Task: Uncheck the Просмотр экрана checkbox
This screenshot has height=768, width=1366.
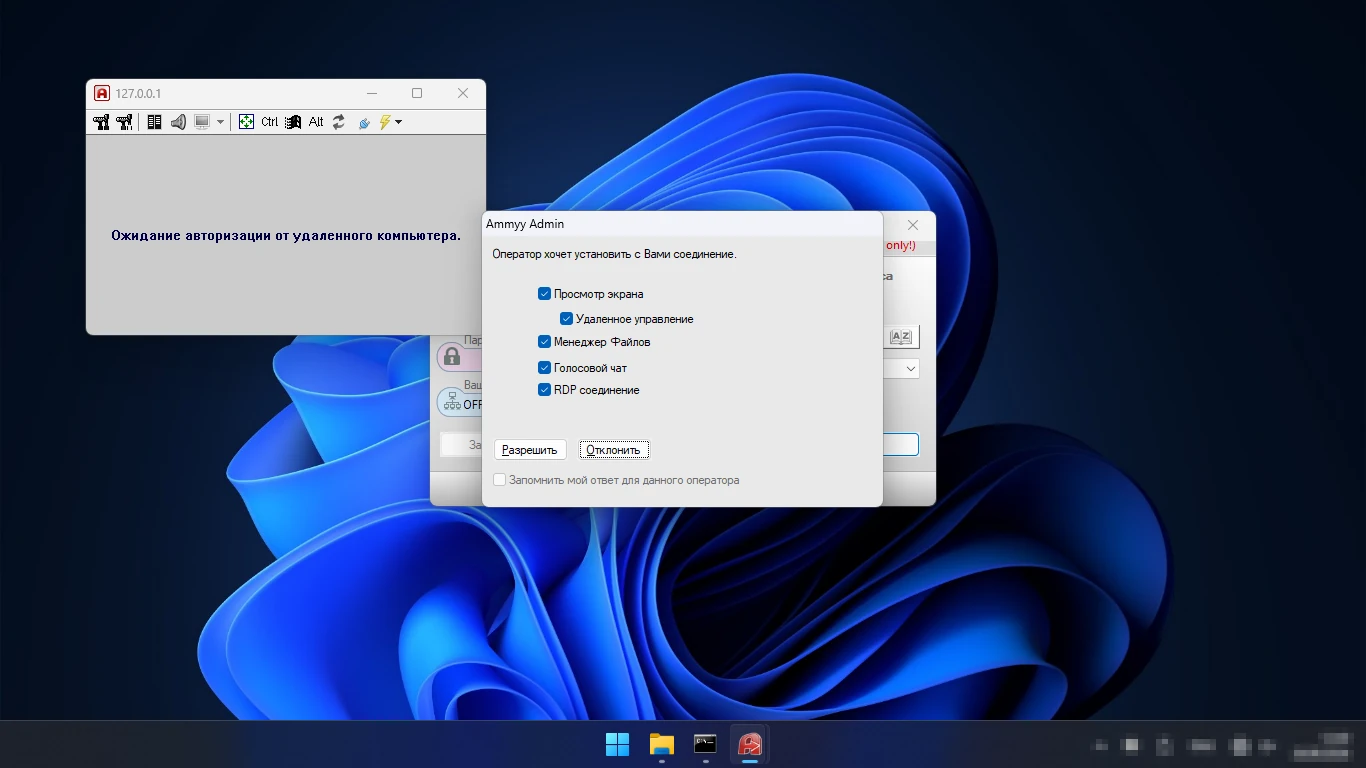Action: coord(544,294)
